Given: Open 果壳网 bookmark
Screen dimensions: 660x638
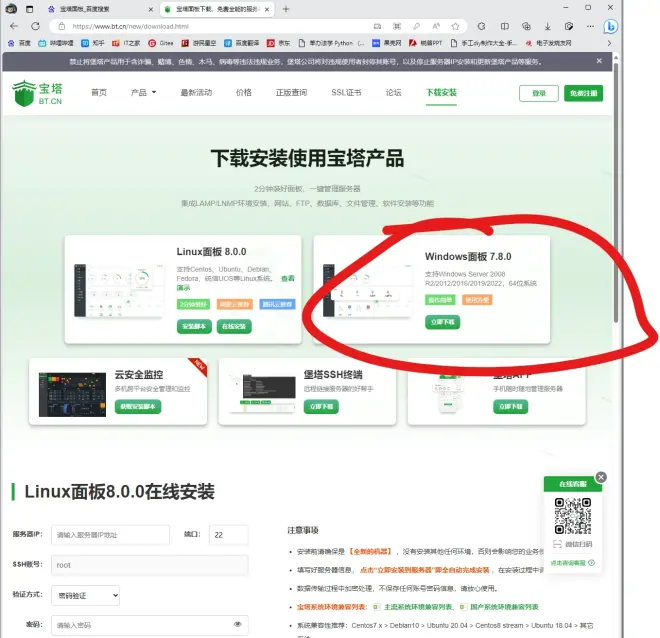Looking at the screenshot, I should tap(387, 43).
